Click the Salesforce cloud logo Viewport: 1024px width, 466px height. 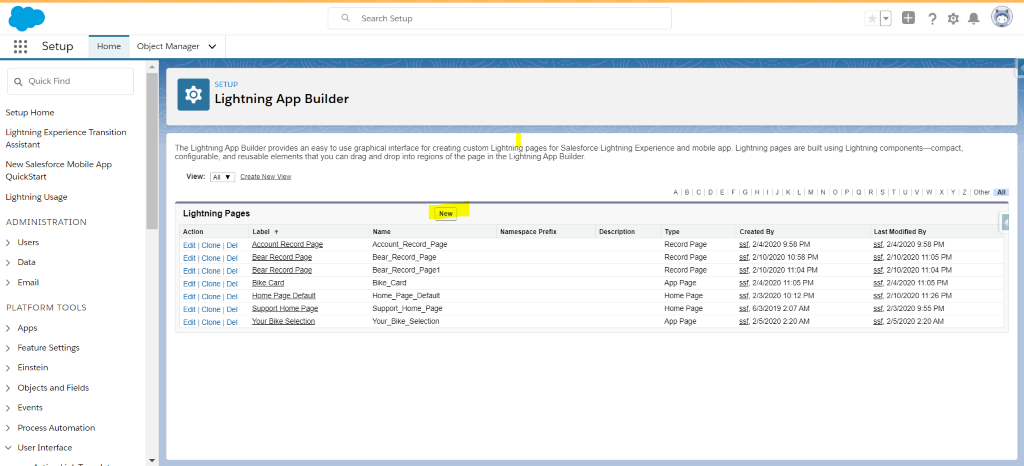tap(28, 18)
